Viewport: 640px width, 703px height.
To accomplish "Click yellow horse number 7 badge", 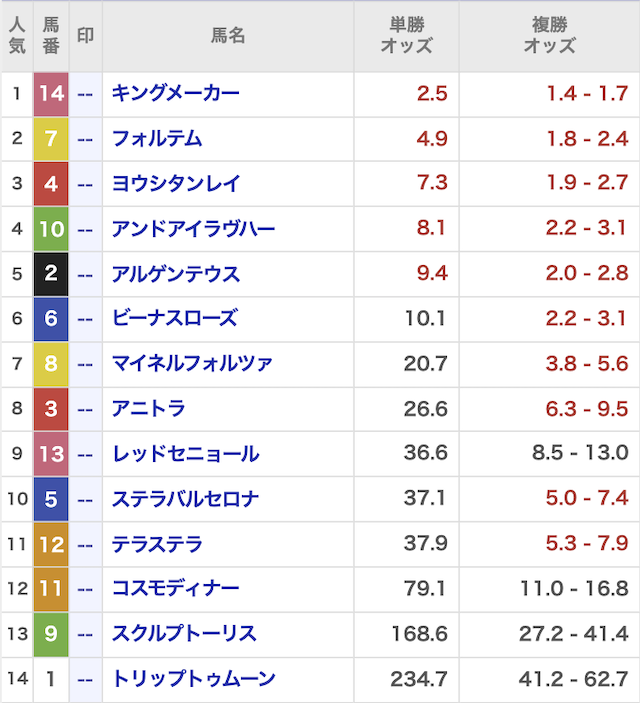I will pyautogui.click(x=51, y=139).
